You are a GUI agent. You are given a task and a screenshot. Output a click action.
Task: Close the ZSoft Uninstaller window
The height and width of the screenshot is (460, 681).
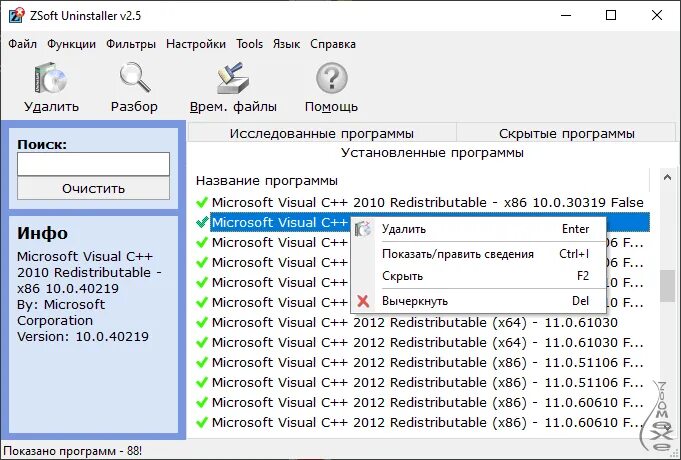click(x=657, y=15)
